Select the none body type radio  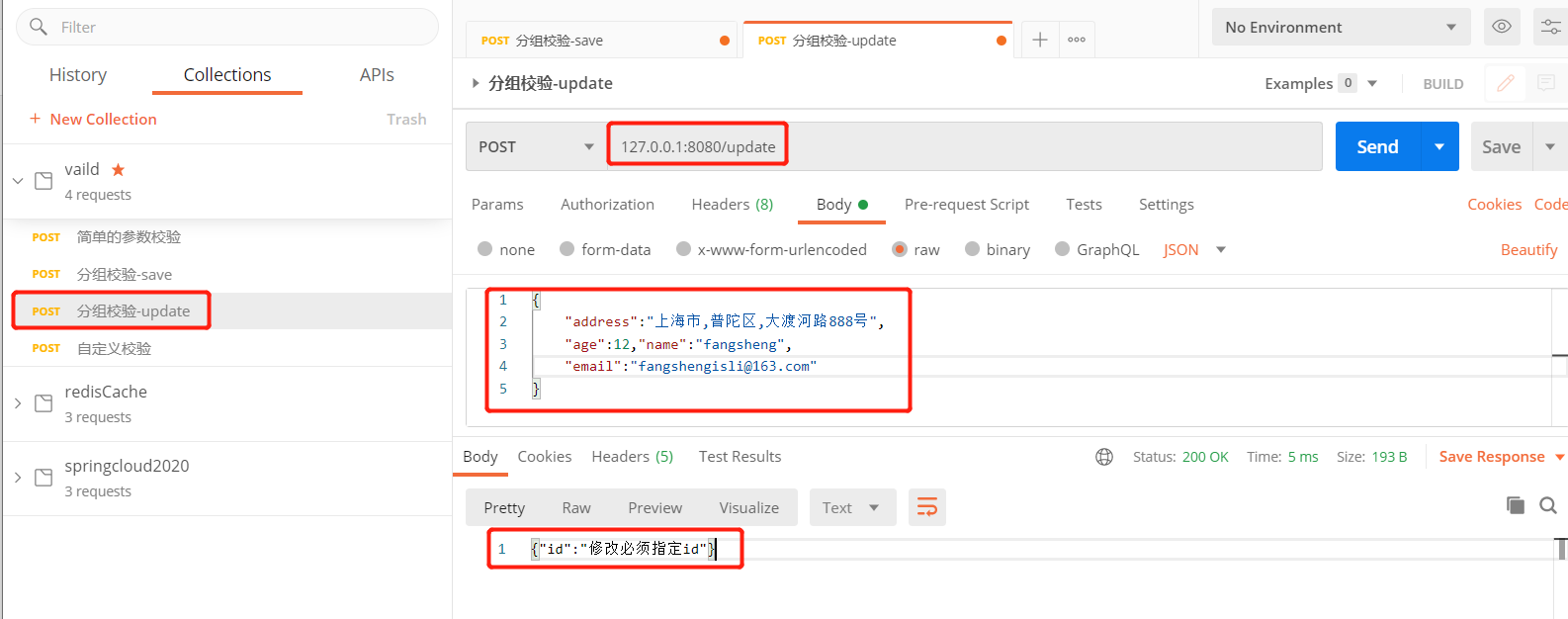coord(484,249)
